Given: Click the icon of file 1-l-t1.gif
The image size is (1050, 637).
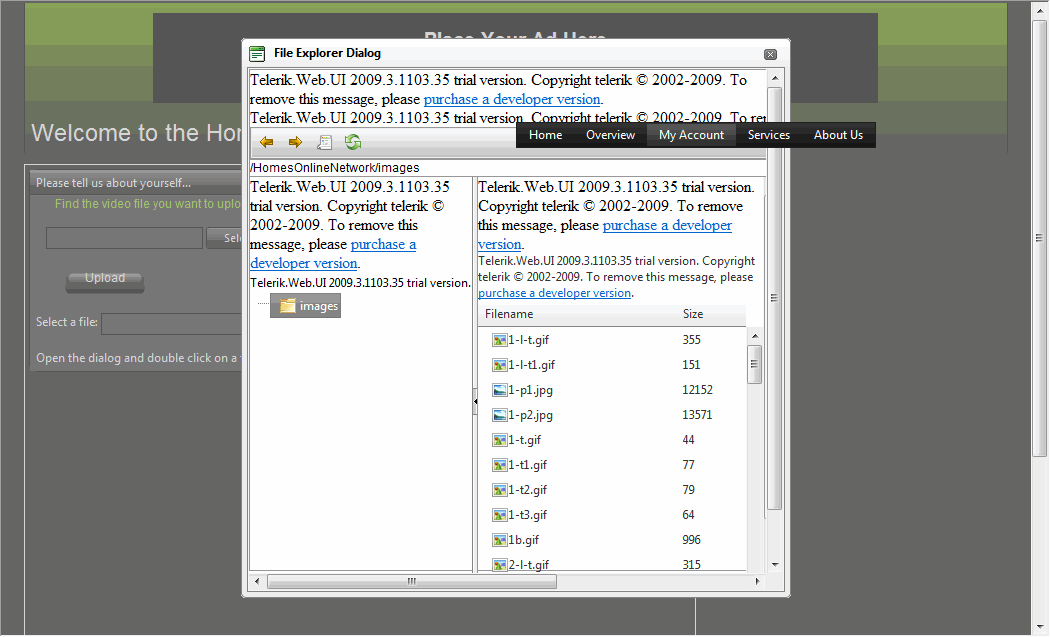Looking at the screenshot, I should (500, 364).
